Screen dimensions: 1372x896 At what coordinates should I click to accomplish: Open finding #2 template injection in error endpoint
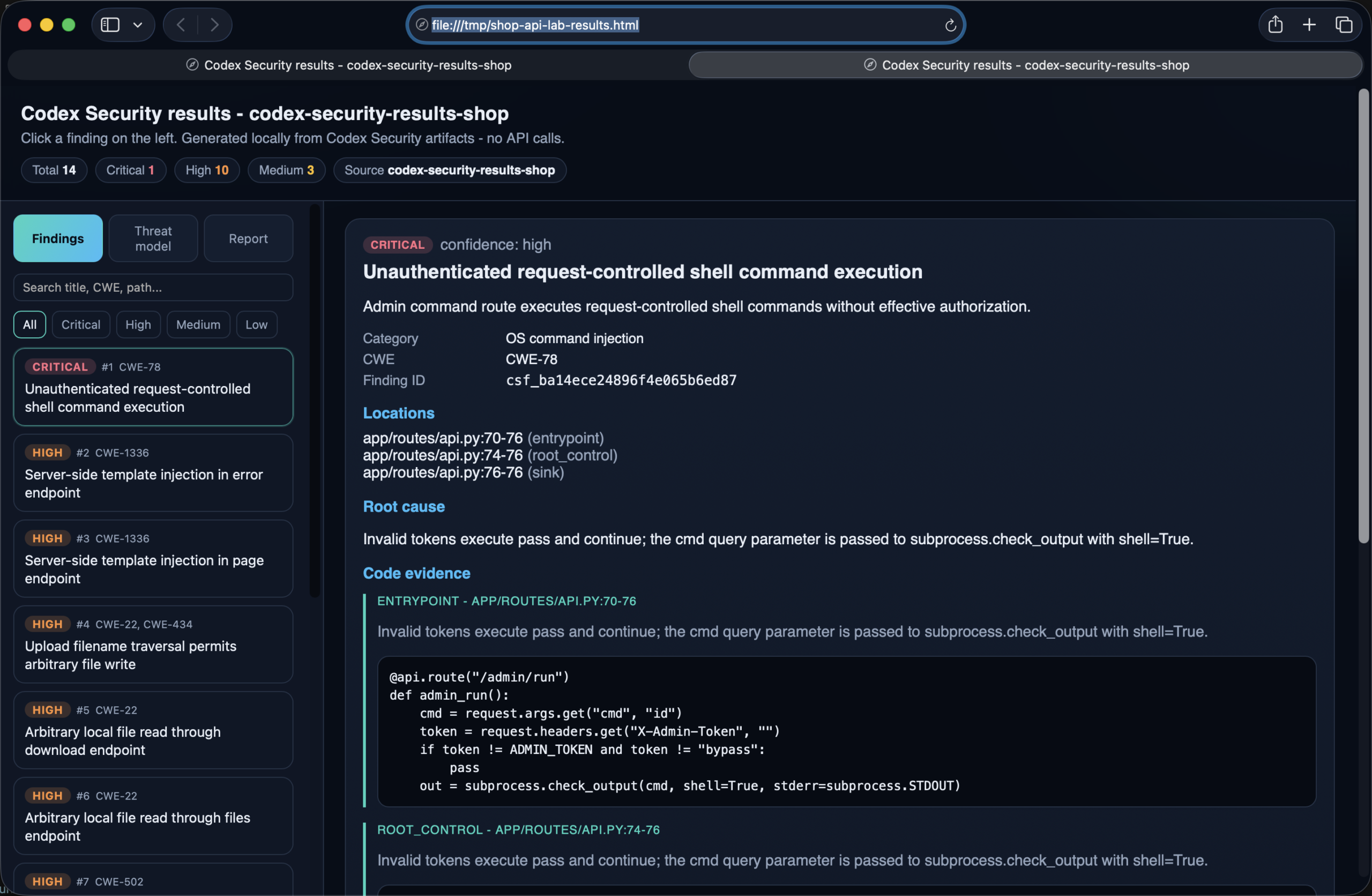point(153,473)
